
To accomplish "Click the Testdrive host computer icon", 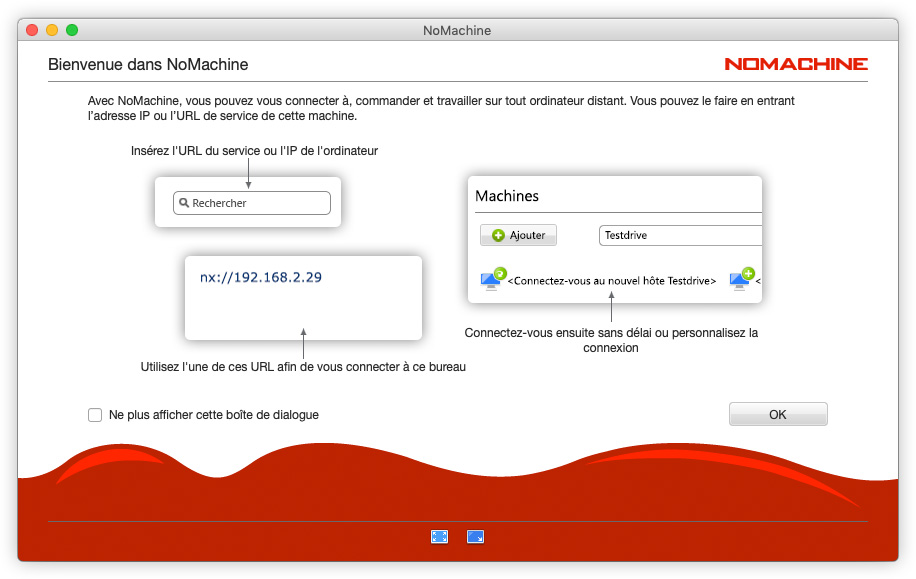I will [493, 278].
